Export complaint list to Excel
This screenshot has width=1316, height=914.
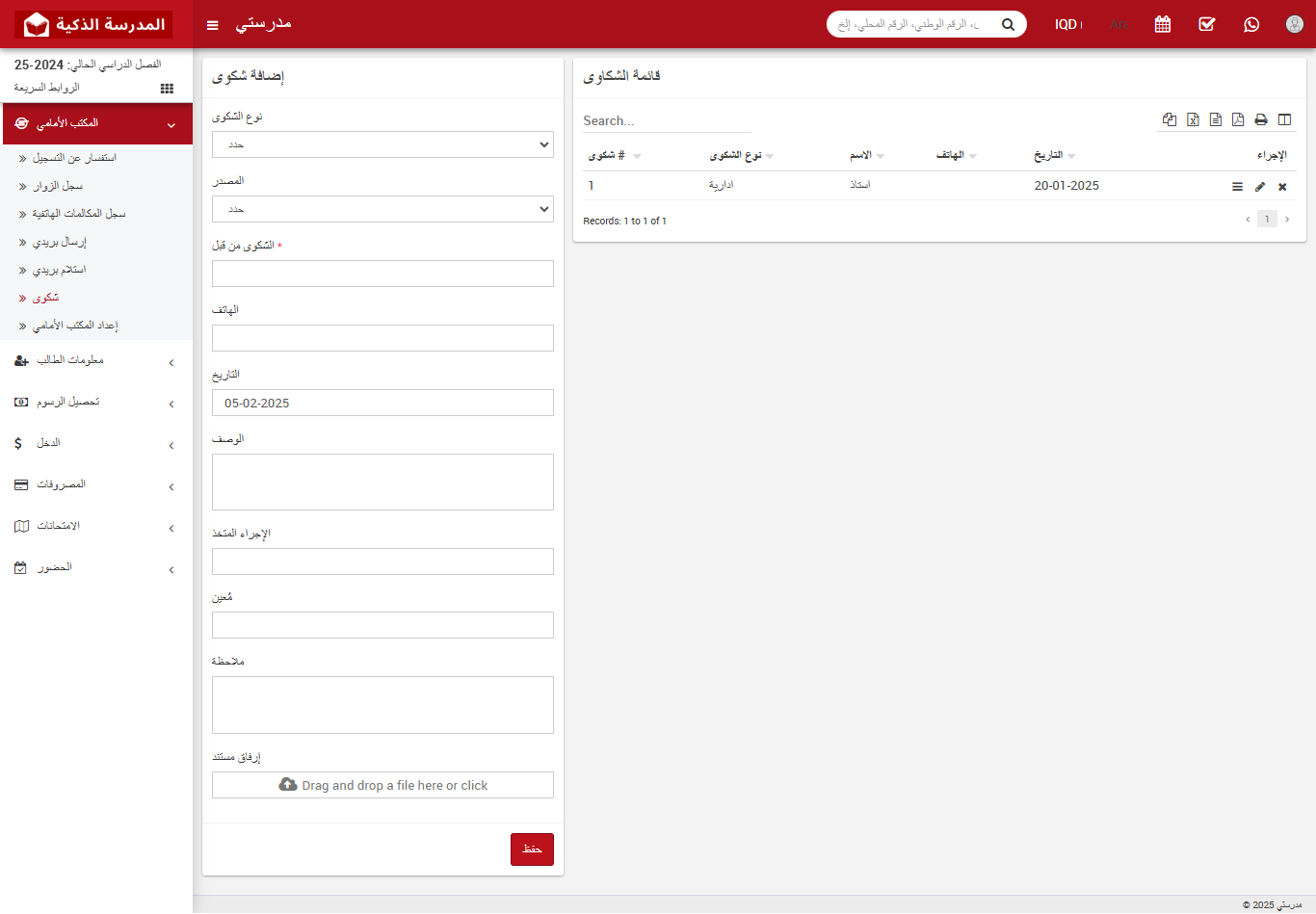(1193, 120)
